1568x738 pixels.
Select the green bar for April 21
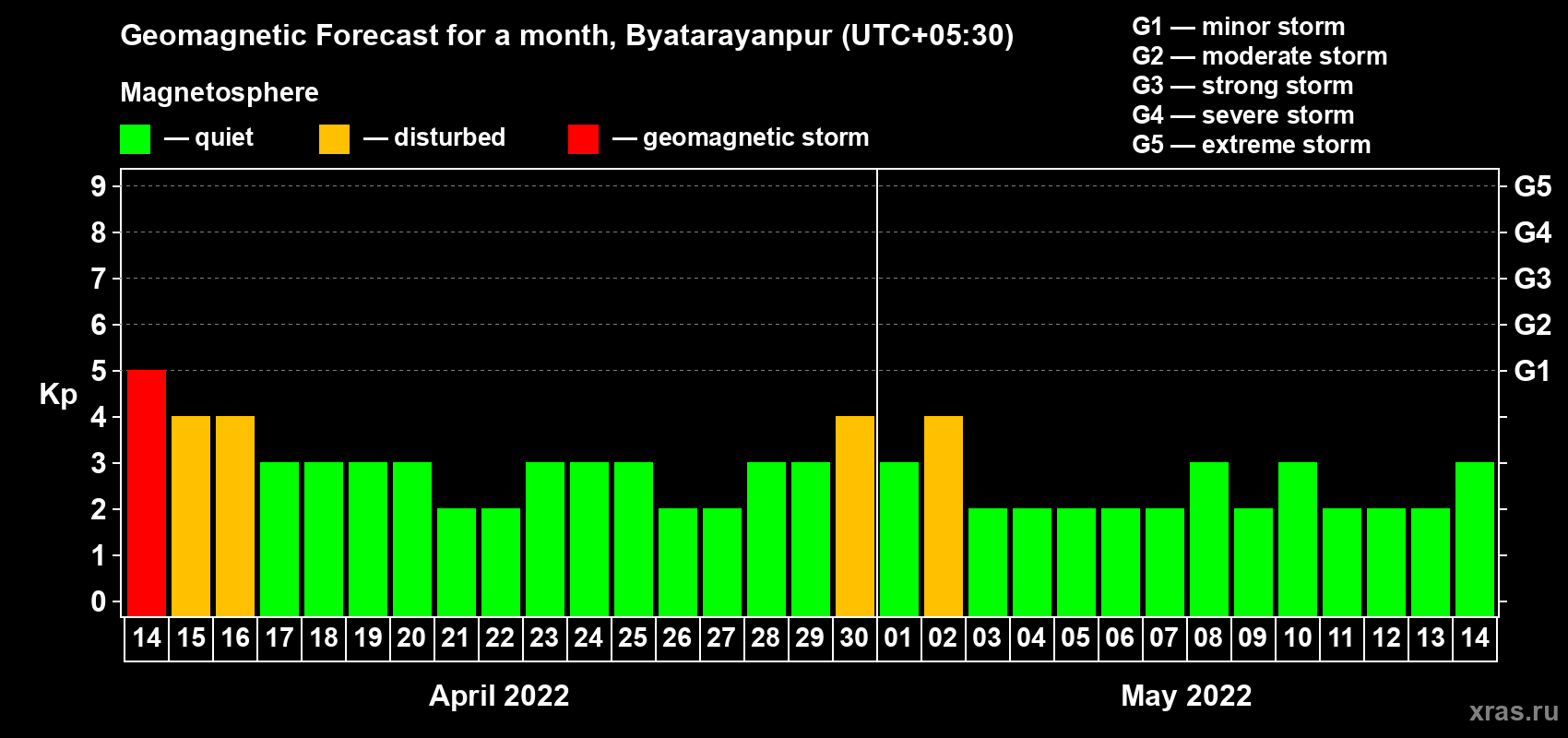pos(457,562)
